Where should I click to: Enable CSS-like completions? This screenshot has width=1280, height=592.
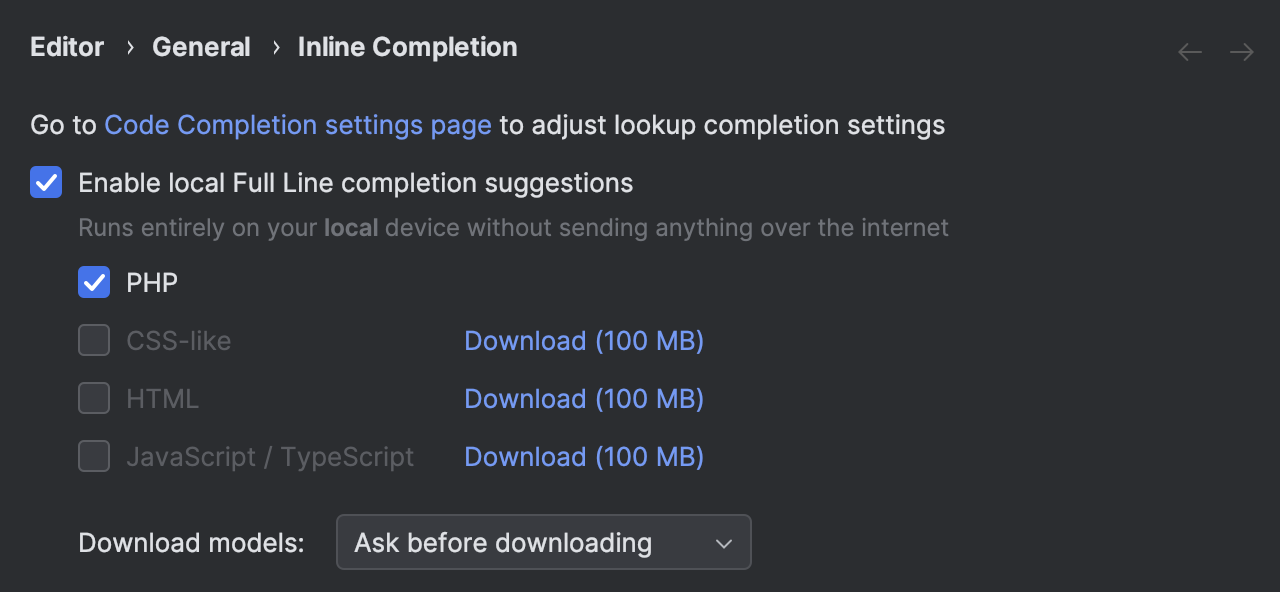point(93,340)
